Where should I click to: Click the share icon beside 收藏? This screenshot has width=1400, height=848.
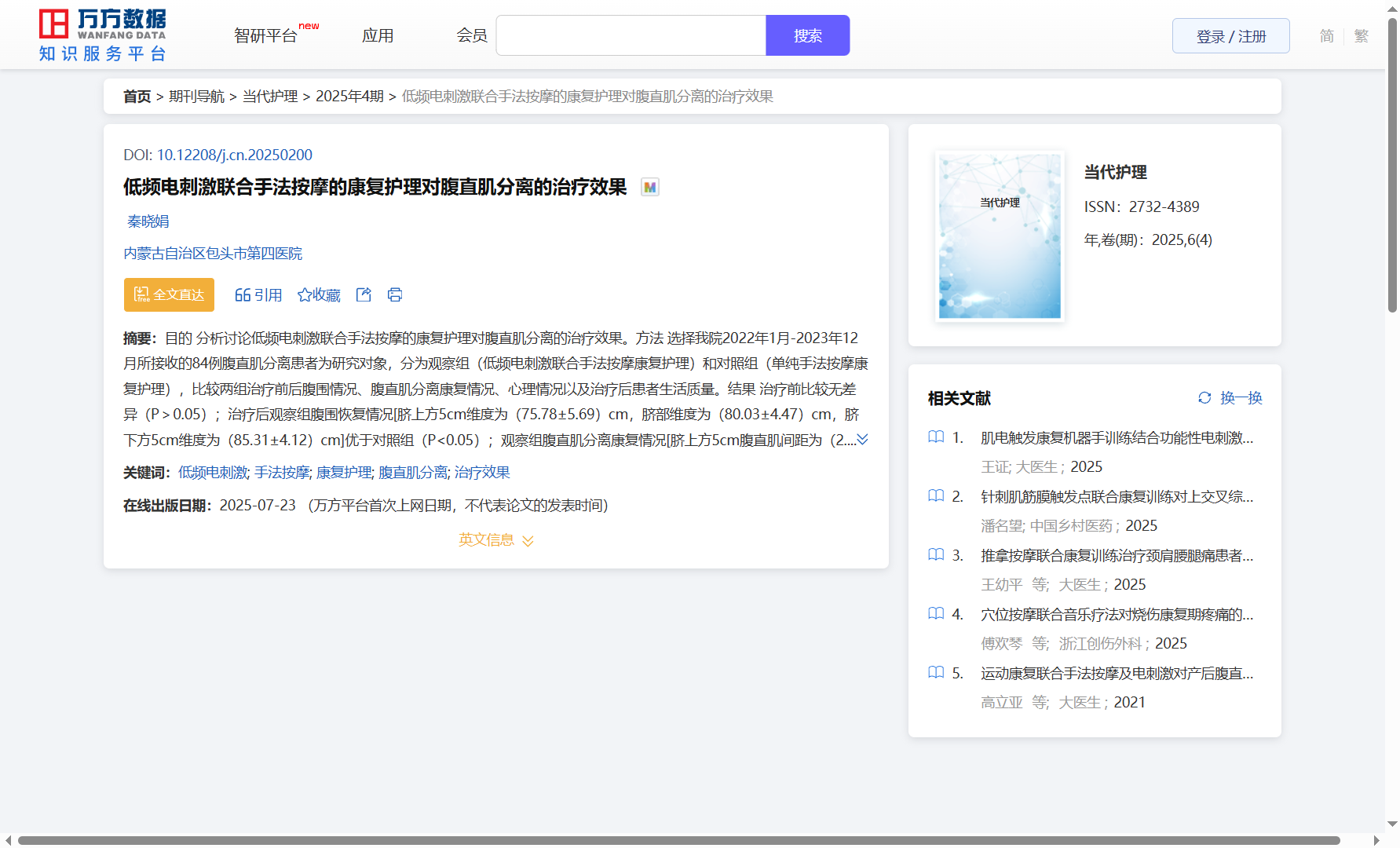pyautogui.click(x=364, y=294)
